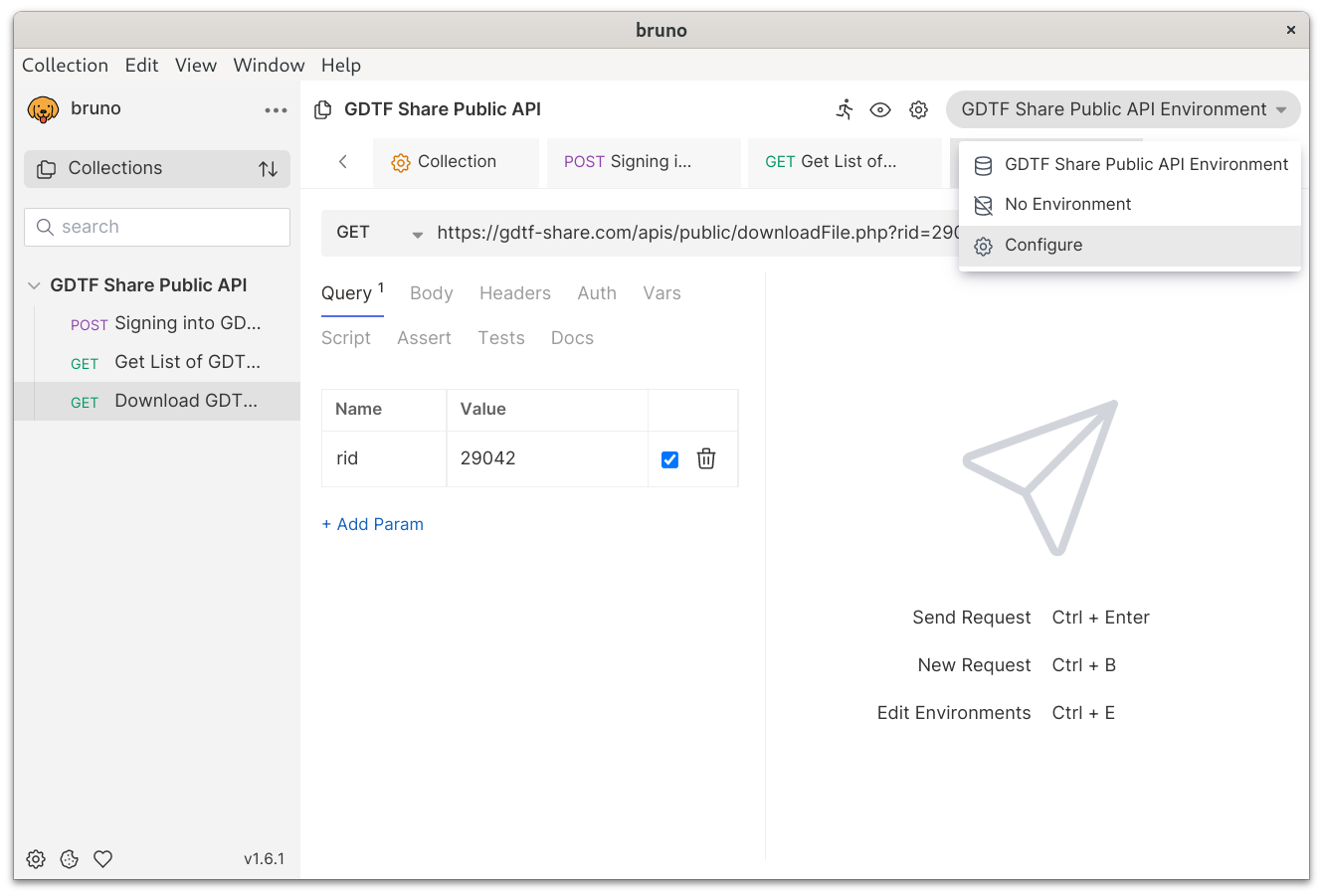Uncheck the rid parameter checkbox
1323x896 pixels.
669,459
